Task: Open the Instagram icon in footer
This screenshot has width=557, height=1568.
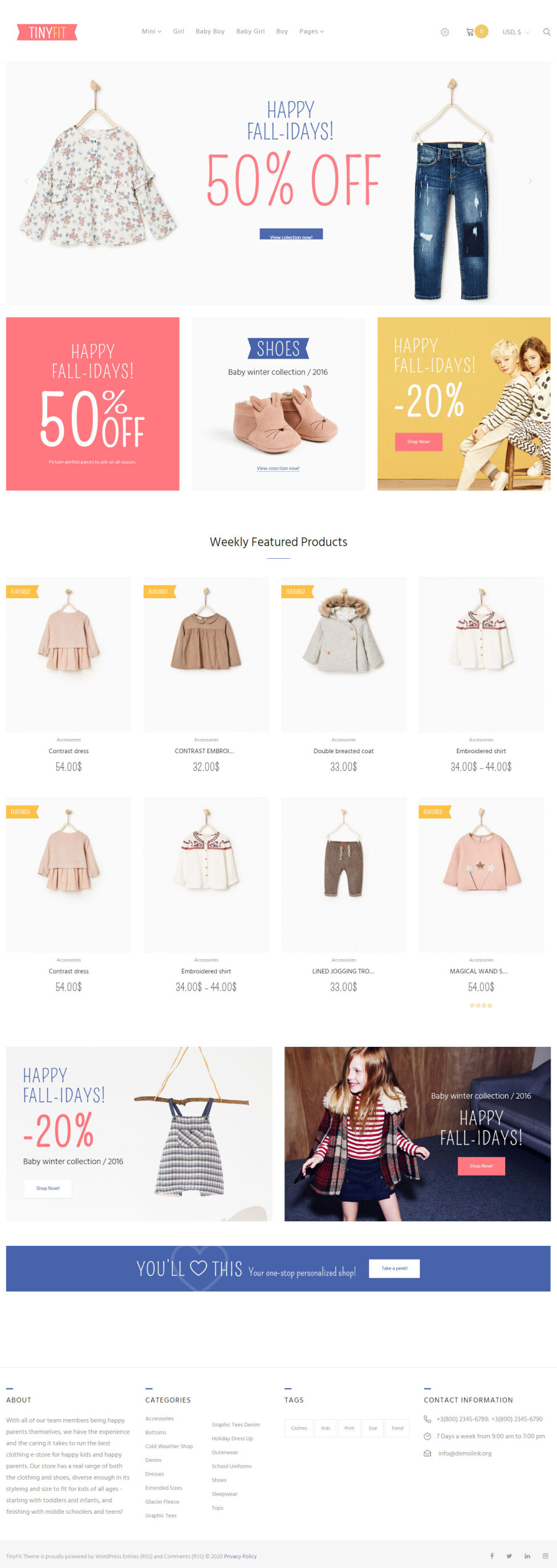Action: coord(545,1555)
